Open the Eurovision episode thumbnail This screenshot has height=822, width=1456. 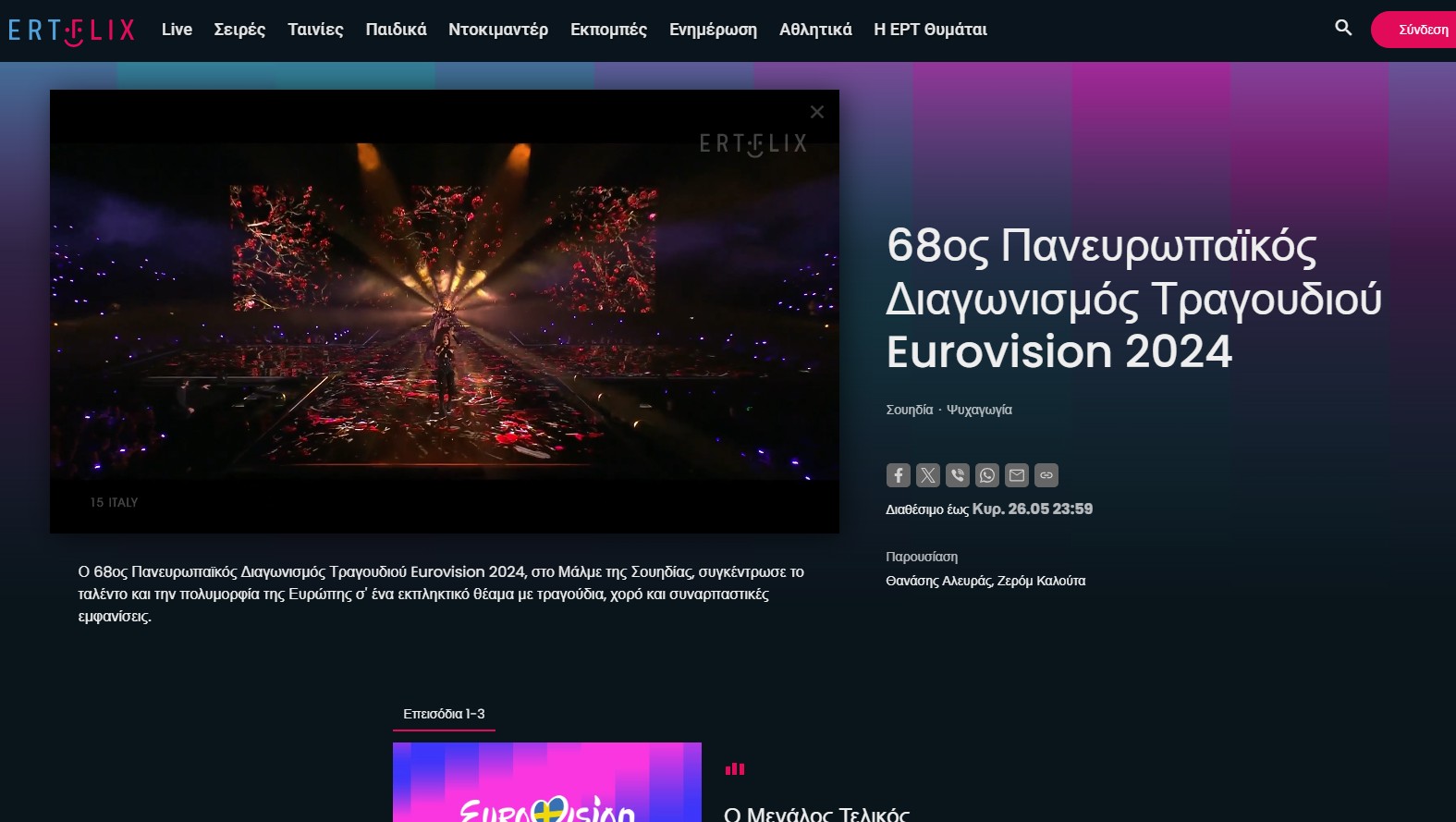[x=547, y=782]
